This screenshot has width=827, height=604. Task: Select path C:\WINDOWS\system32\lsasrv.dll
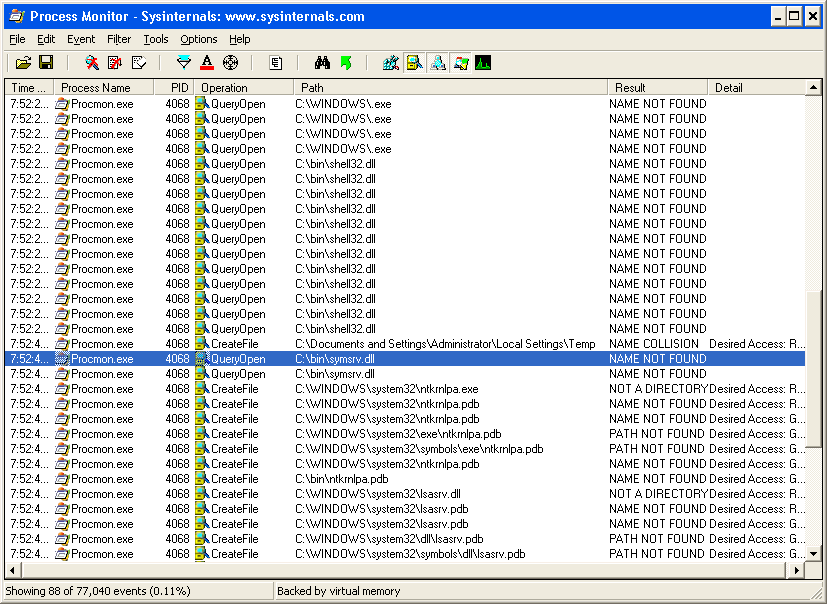pyautogui.click(x=378, y=494)
